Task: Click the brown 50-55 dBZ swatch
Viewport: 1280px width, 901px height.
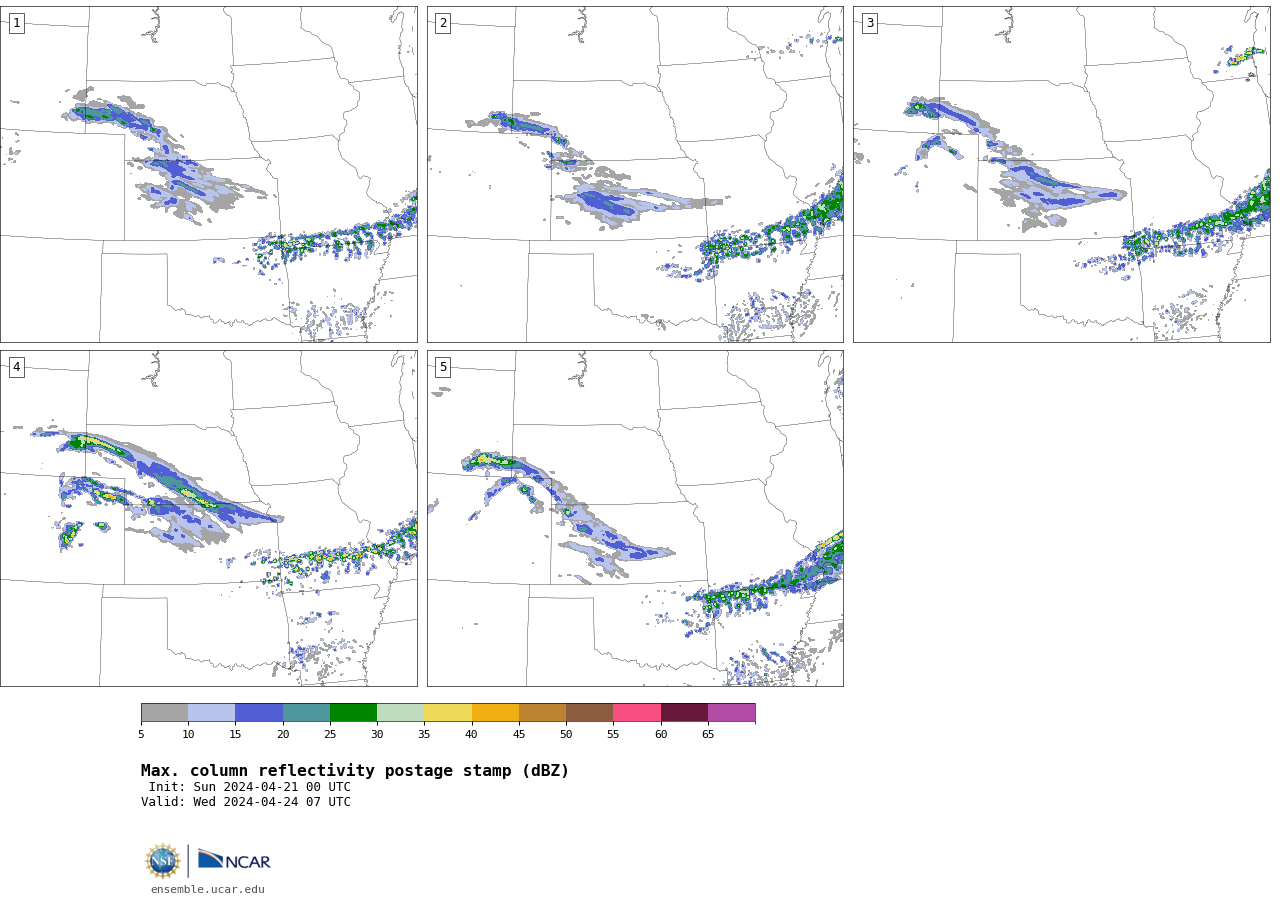Action: (589, 713)
